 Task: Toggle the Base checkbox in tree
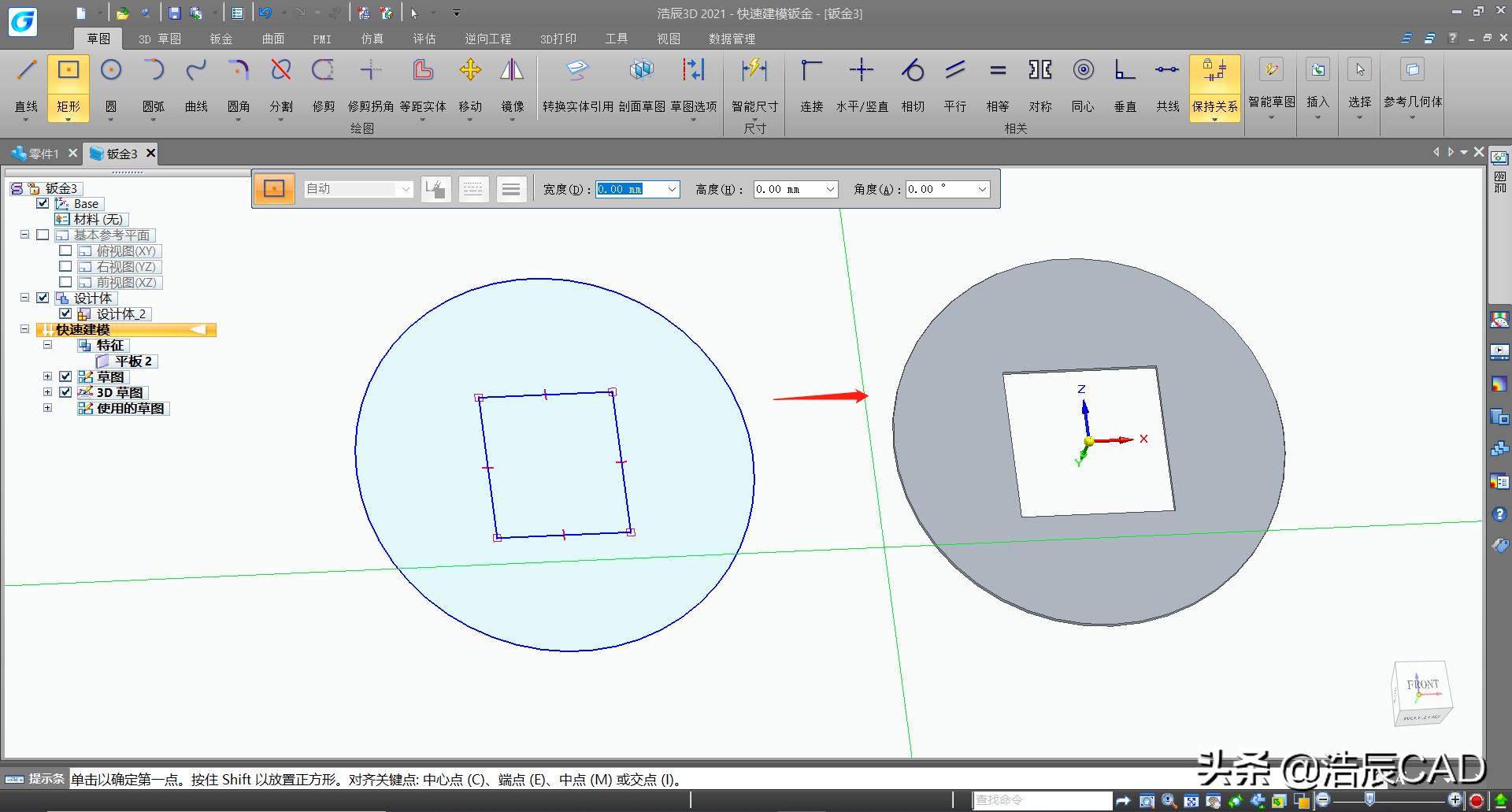(43, 203)
